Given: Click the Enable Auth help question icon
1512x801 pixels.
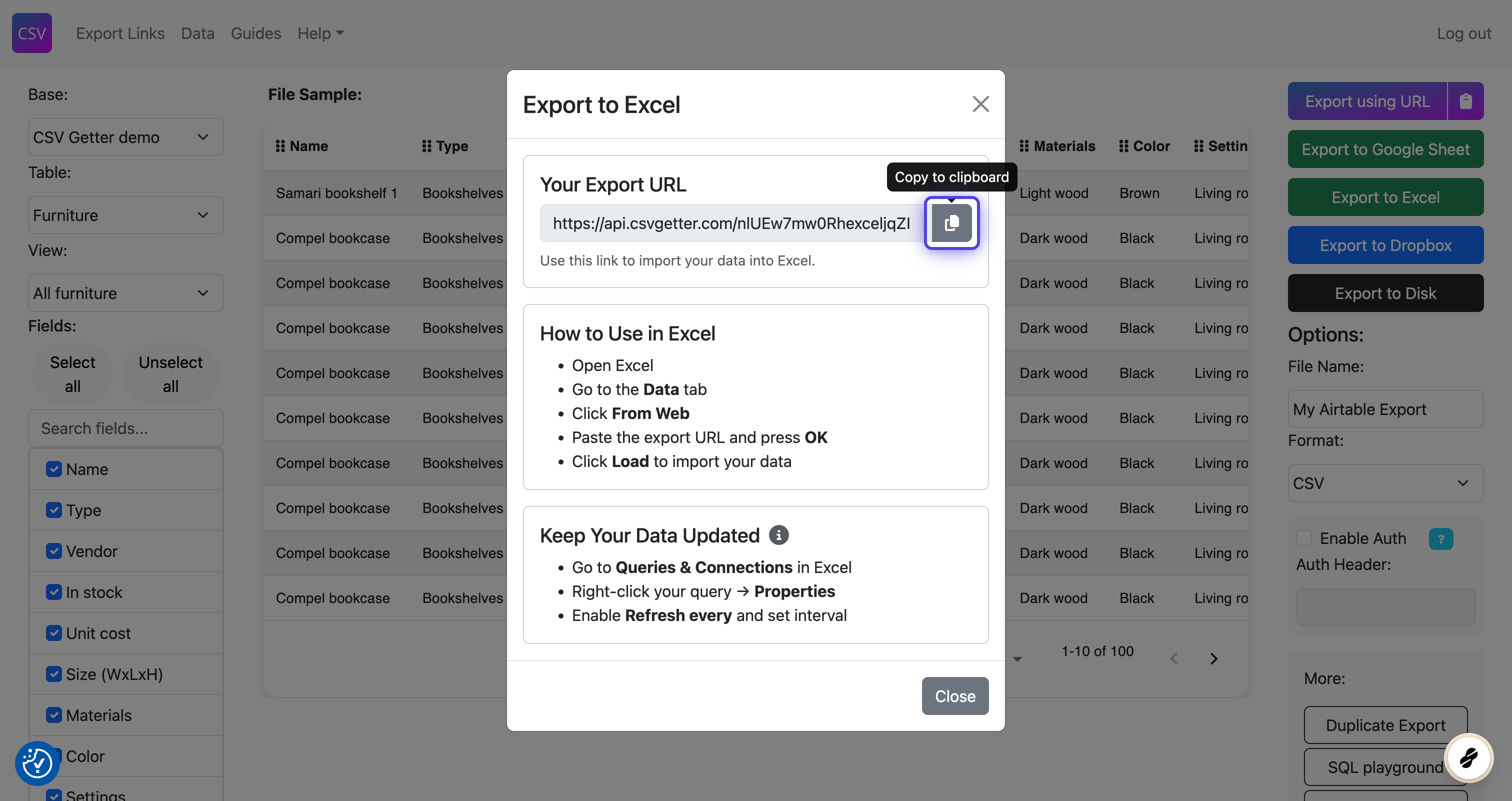Looking at the screenshot, I should click(x=1440, y=538).
